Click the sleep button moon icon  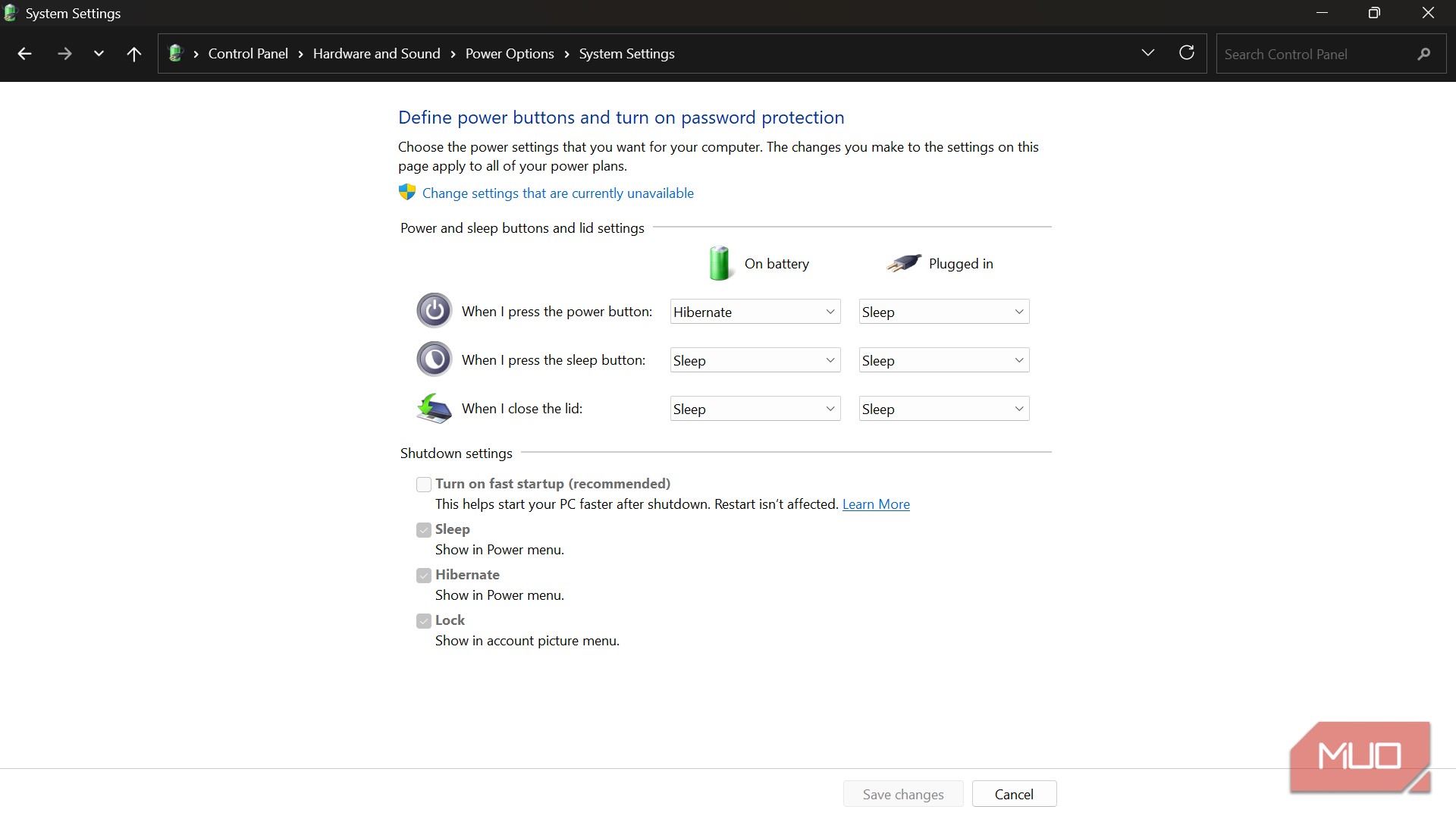coord(435,359)
